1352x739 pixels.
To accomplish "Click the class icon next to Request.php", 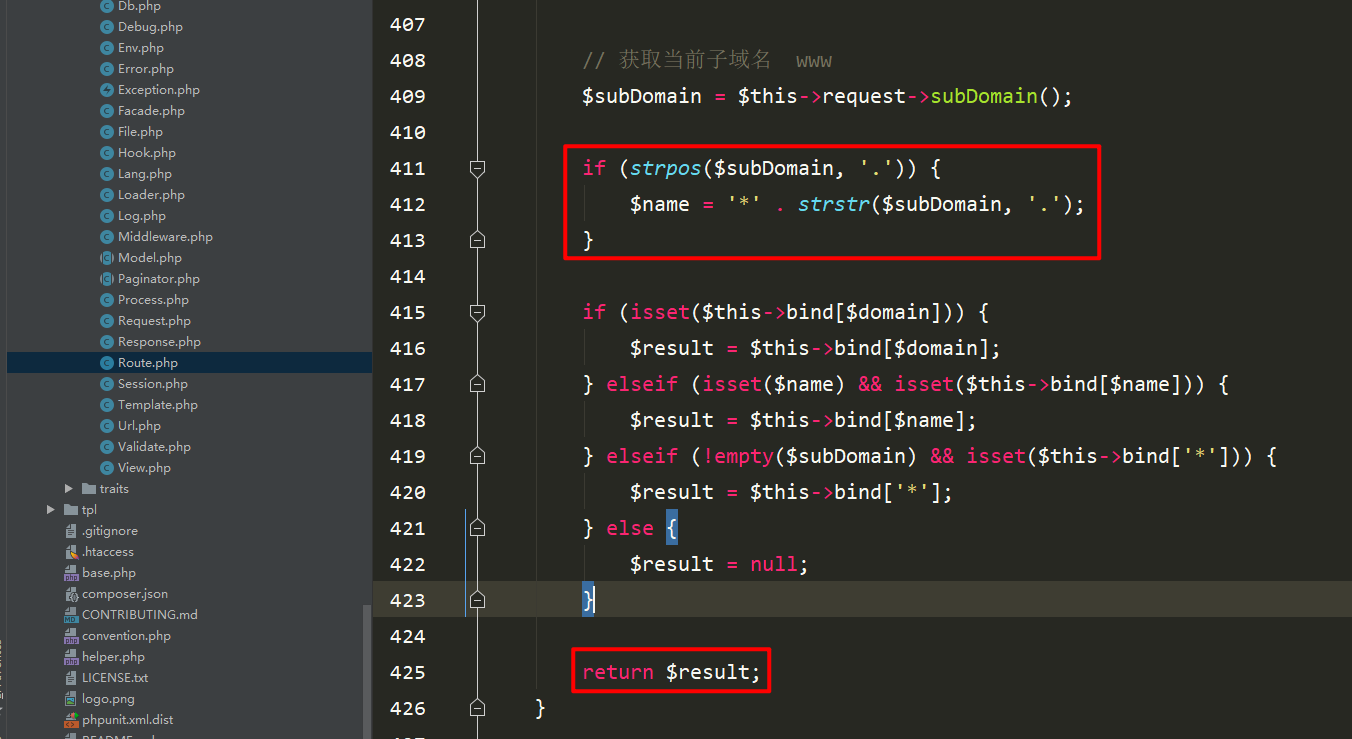I will pyautogui.click(x=107, y=321).
